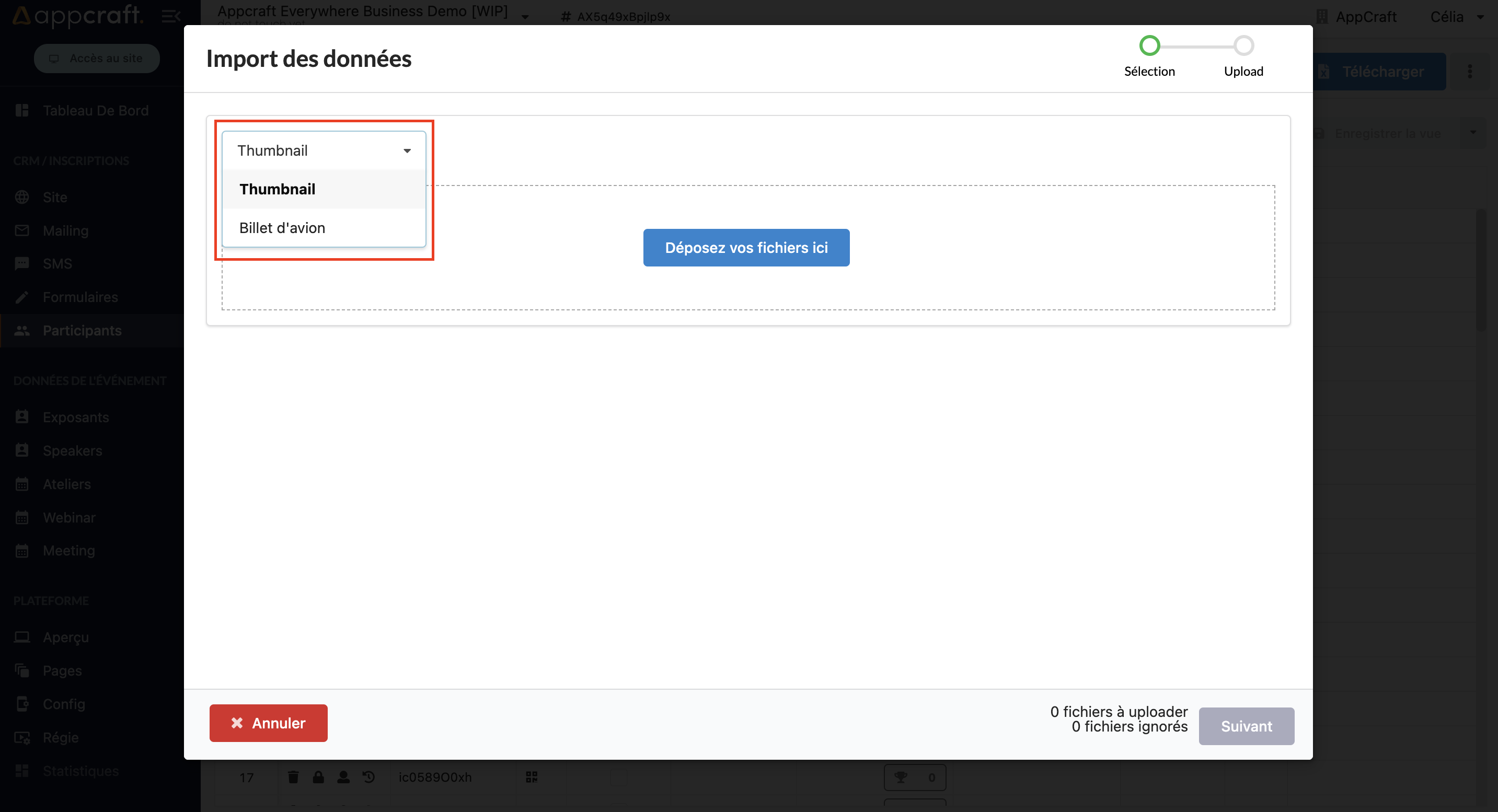Click the Statistiques sidebar icon
This screenshot has height=812, width=1498.
click(x=22, y=770)
